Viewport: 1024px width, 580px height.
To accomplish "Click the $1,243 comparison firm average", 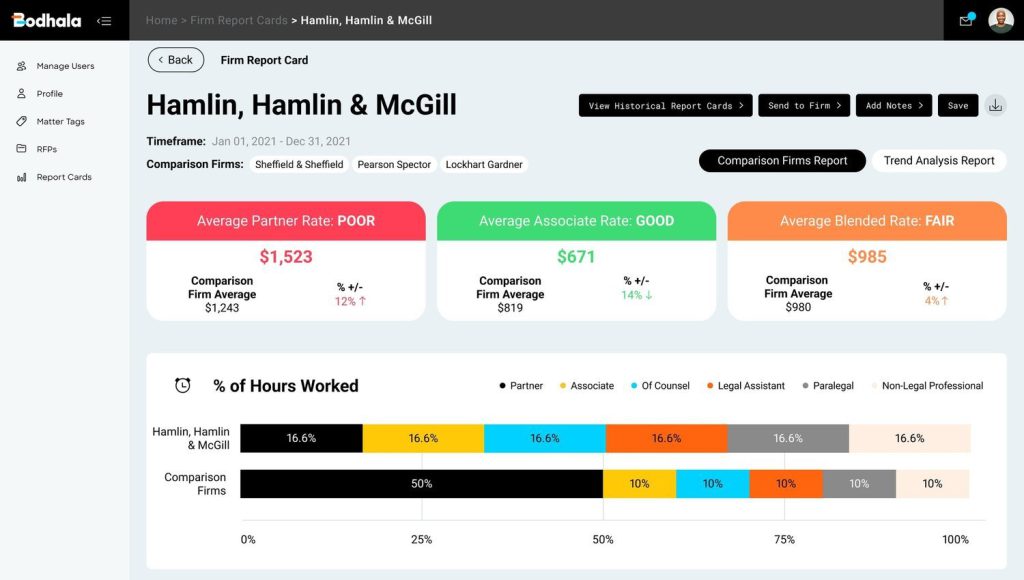I will tap(222, 308).
